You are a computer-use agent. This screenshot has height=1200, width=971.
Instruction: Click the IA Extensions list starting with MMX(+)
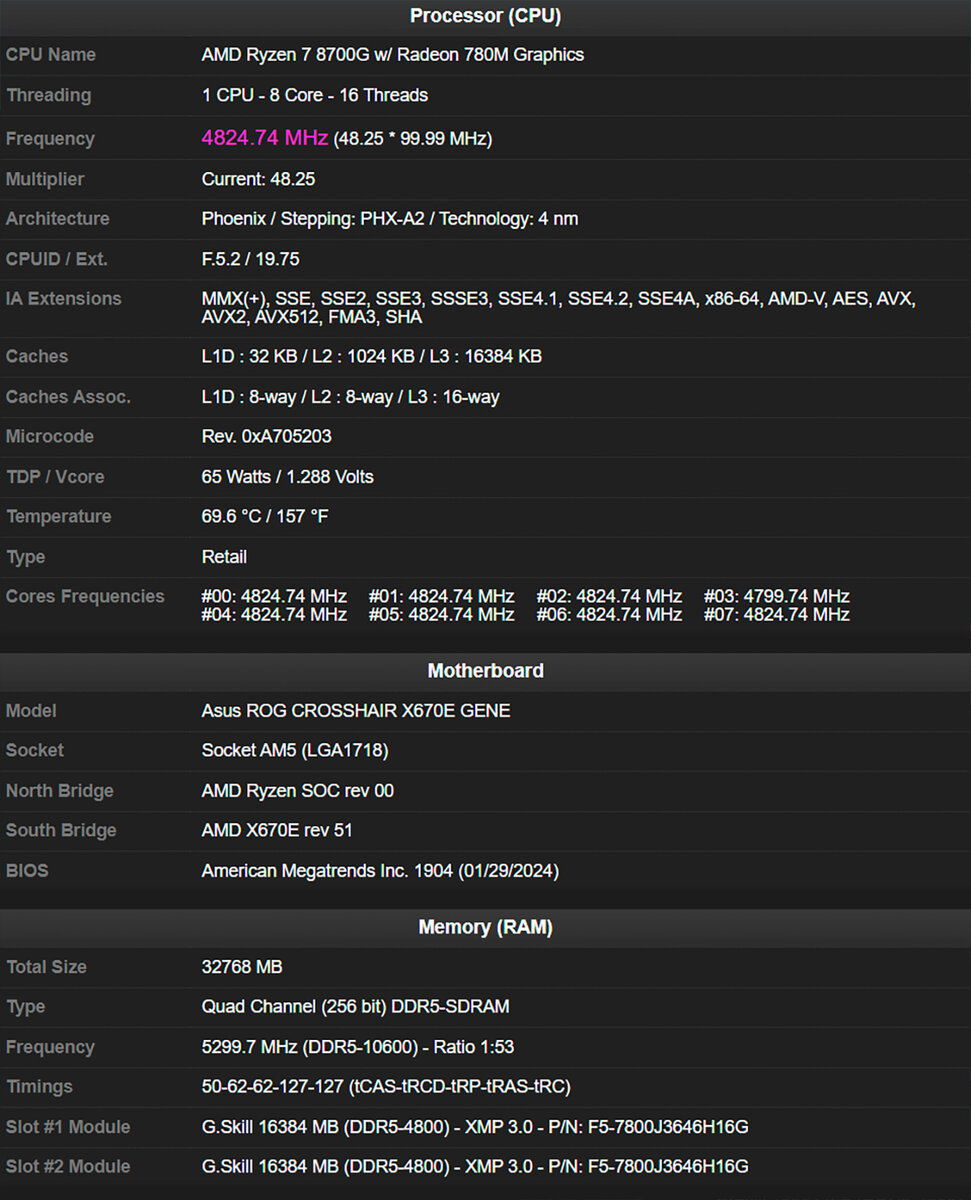[559, 308]
